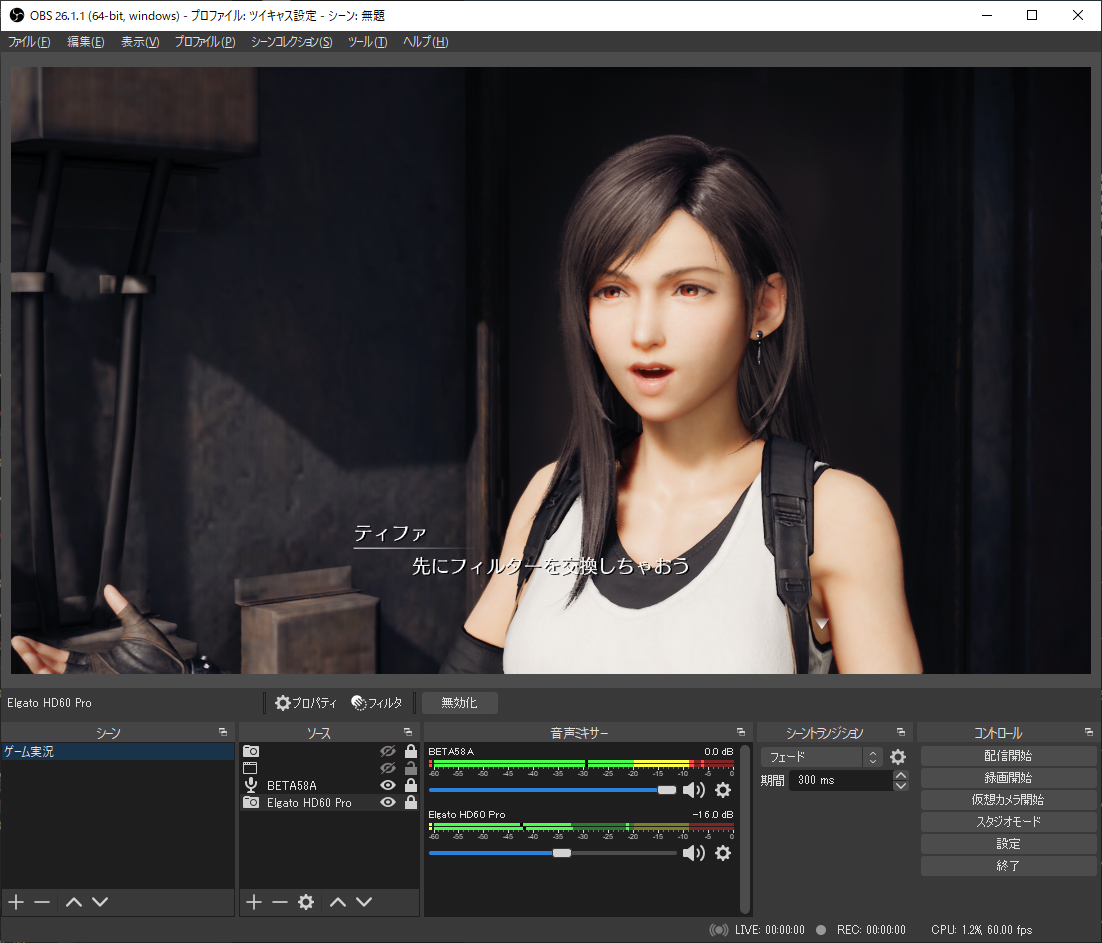Select the Elgato HD60 Pro name in ソース list
The width and height of the screenshot is (1102, 943).
click(309, 802)
